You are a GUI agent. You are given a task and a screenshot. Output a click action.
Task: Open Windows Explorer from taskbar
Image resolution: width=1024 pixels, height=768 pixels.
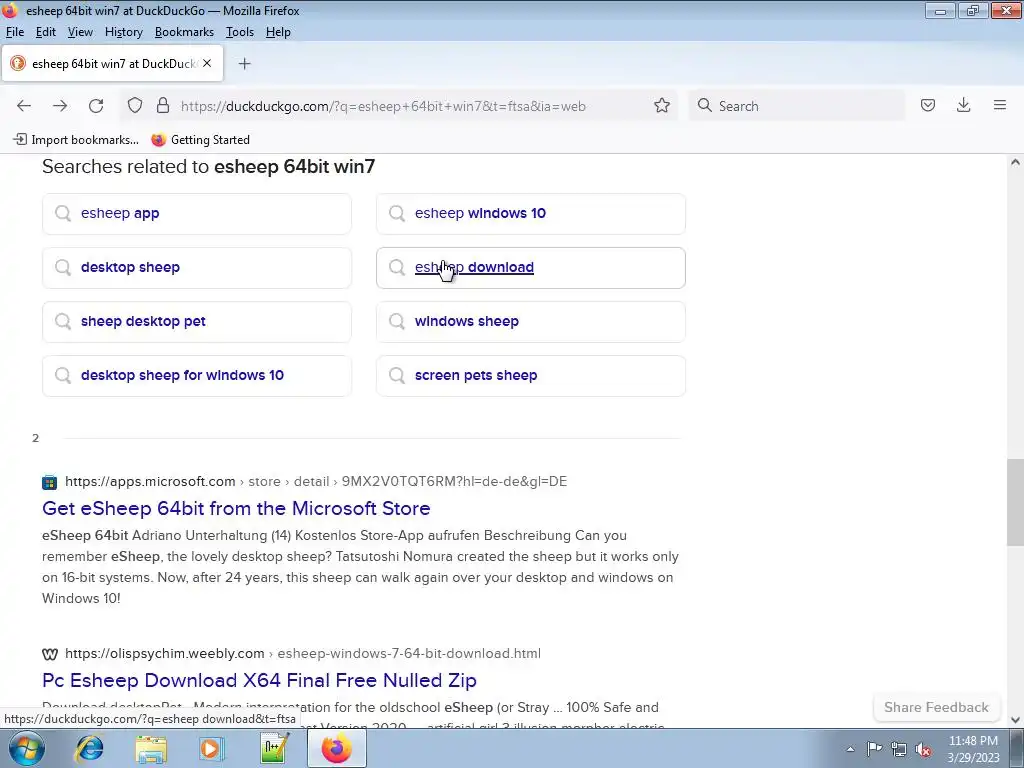[151, 748]
